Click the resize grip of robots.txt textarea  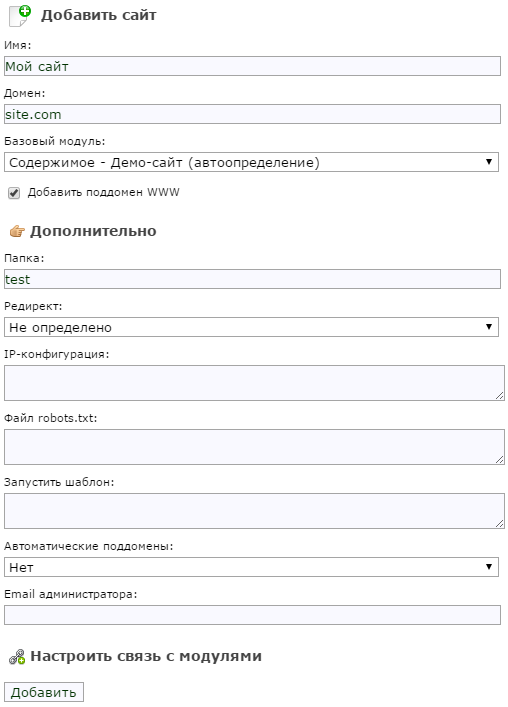(x=499, y=459)
